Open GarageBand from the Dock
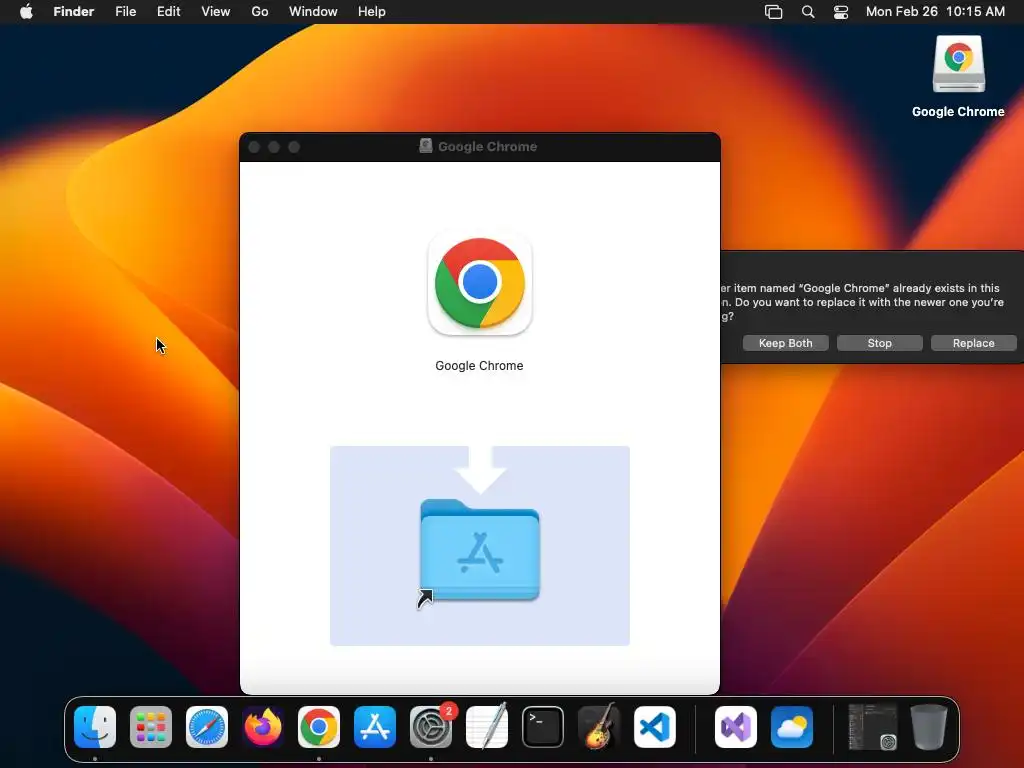The height and width of the screenshot is (768, 1024). click(x=599, y=727)
